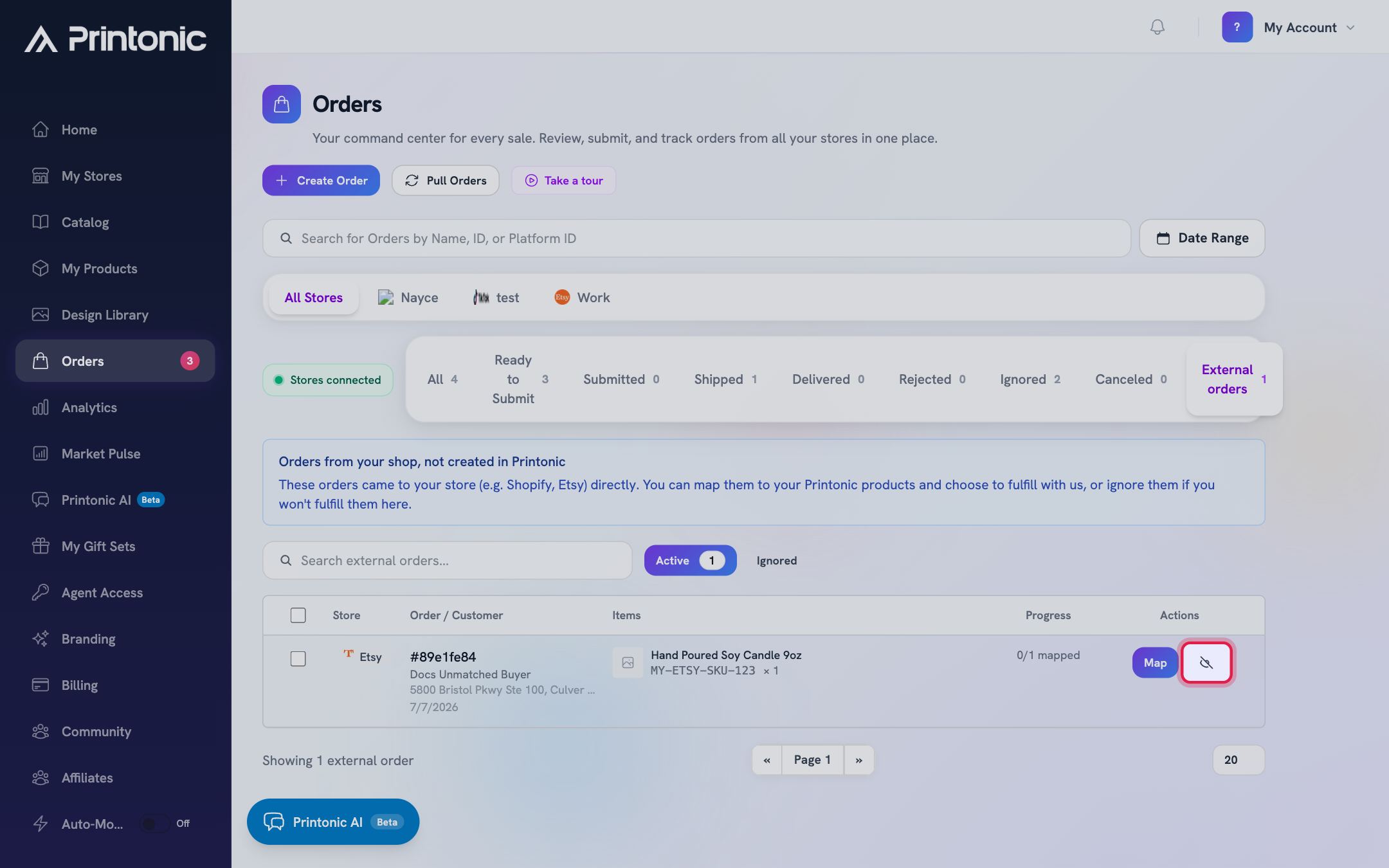
Task: Open the page size selector showing 20
Action: point(1239,760)
